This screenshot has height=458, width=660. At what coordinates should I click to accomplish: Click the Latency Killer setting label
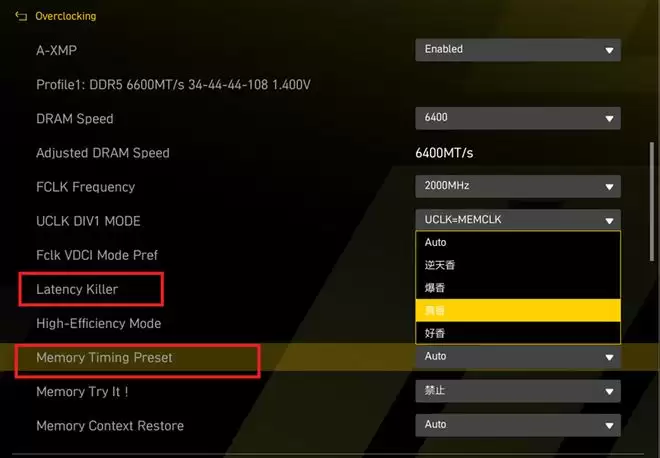pos(77,289)
